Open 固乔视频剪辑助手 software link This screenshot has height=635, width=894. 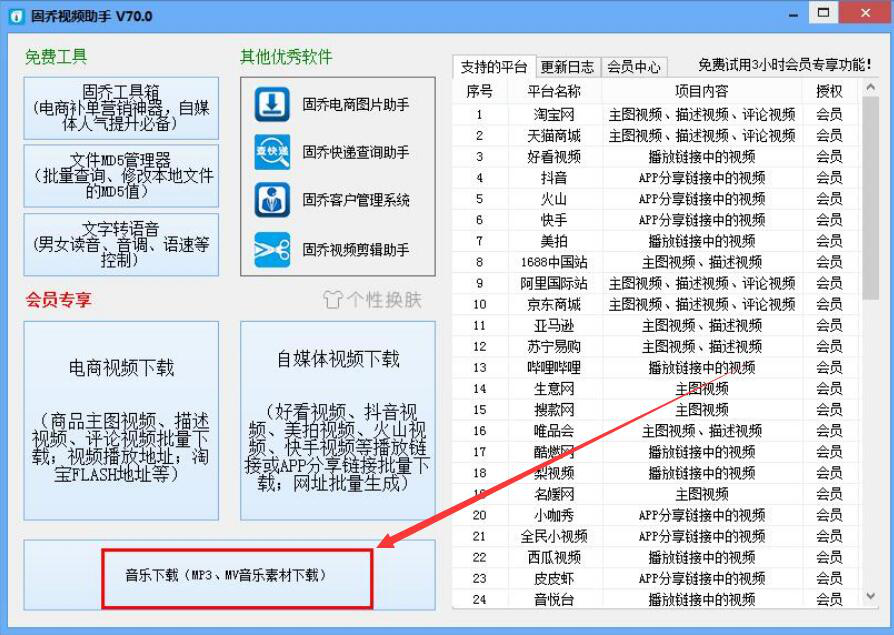(x=356, y=250)
